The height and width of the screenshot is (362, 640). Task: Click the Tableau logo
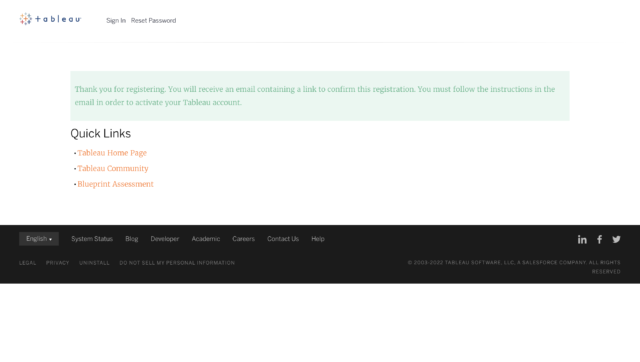50,19
